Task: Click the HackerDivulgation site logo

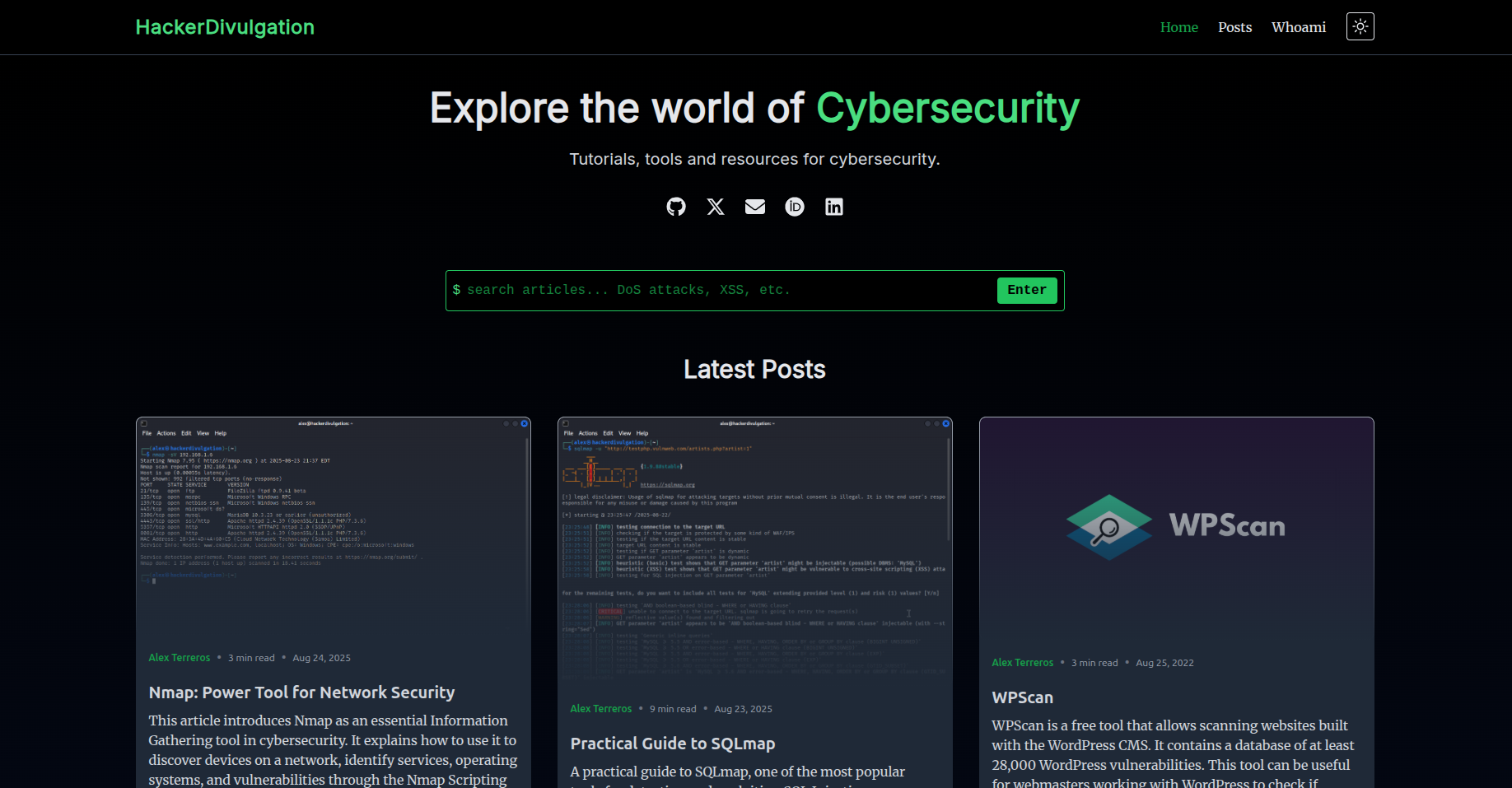Action: coord(225,27)
